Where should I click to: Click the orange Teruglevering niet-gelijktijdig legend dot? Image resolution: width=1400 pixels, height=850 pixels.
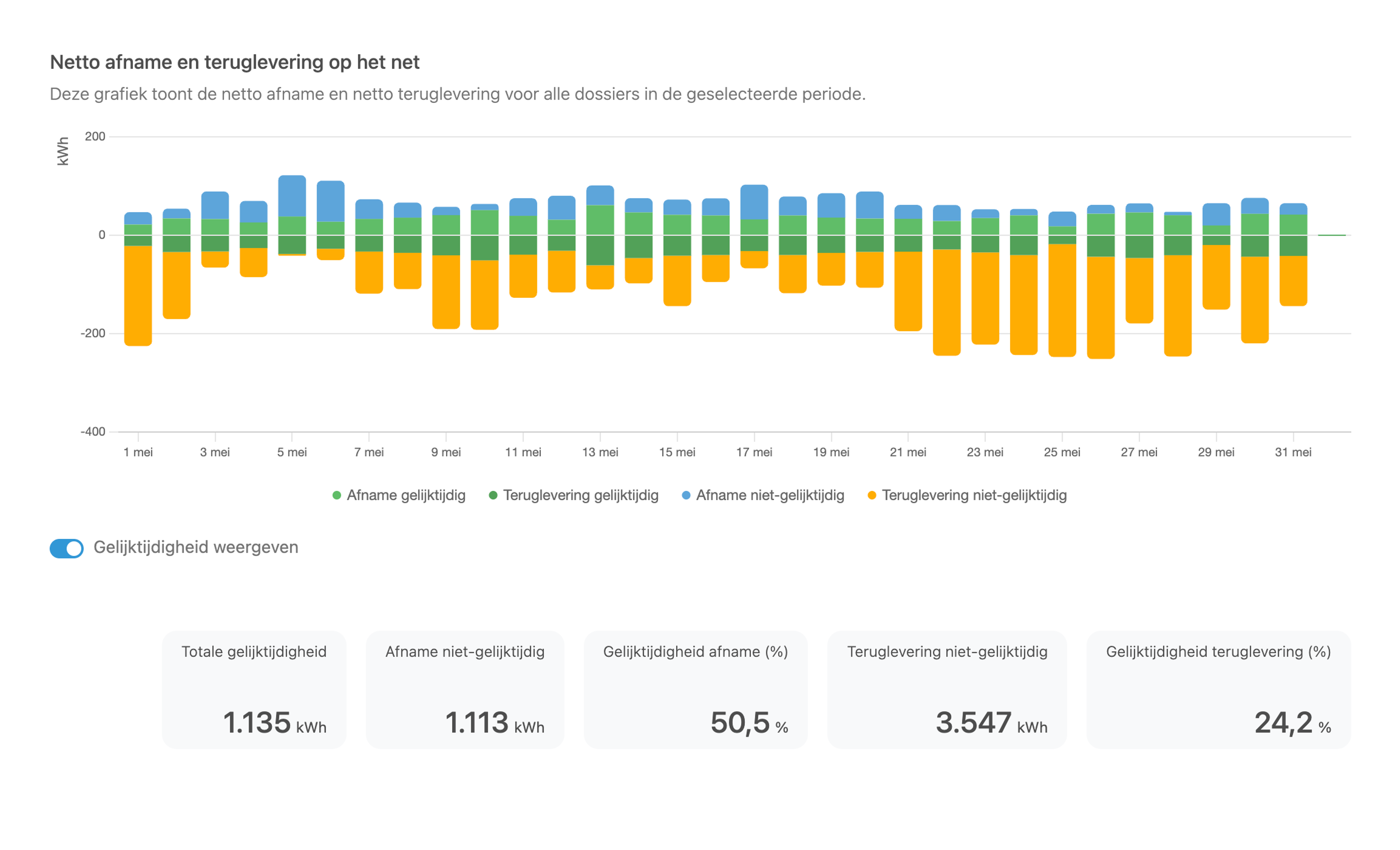(x=872, y=496)
